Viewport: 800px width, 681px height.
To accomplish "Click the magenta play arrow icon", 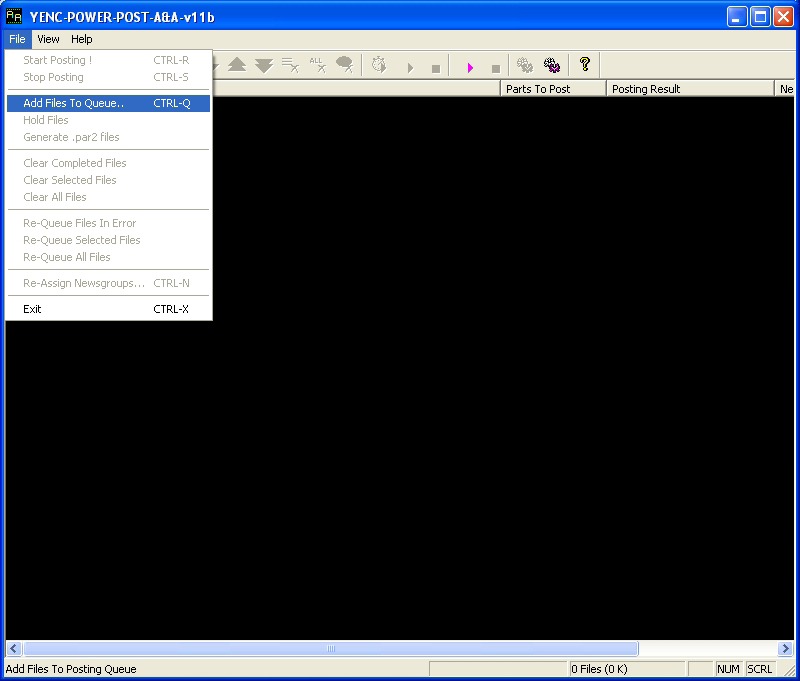I will (x=470, y=67).
